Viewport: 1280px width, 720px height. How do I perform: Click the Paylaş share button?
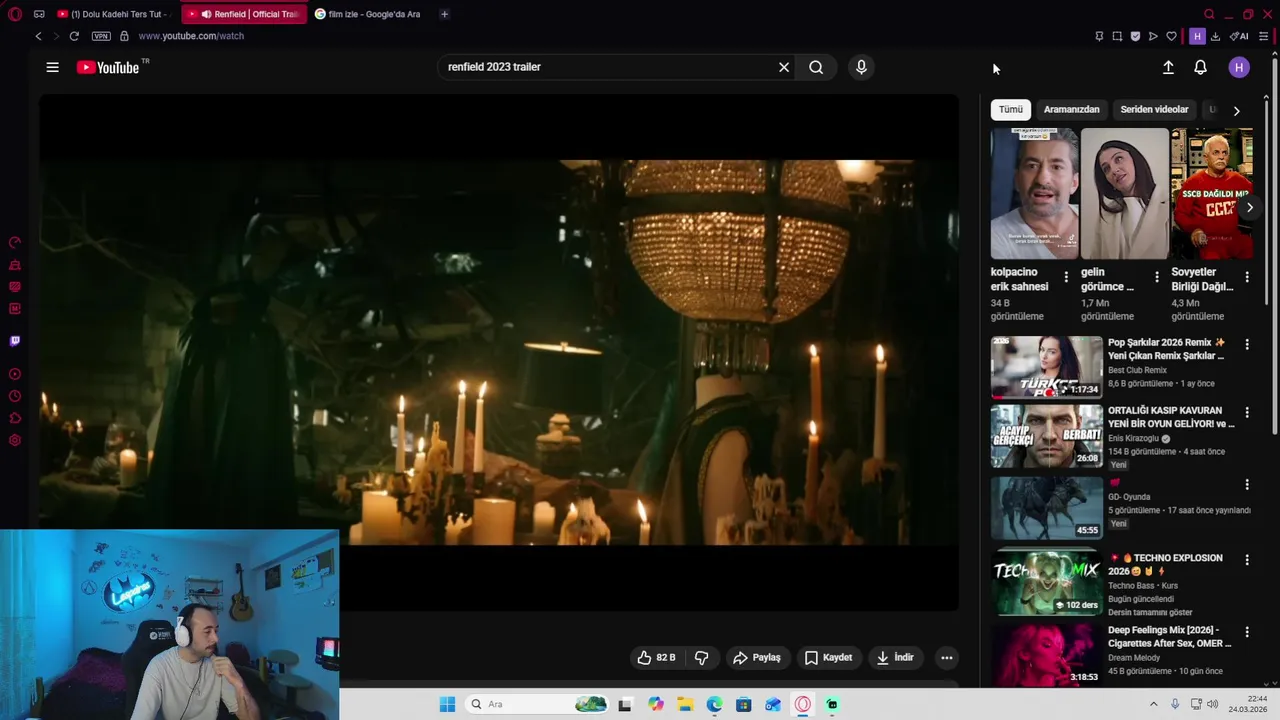pos(757,657)
